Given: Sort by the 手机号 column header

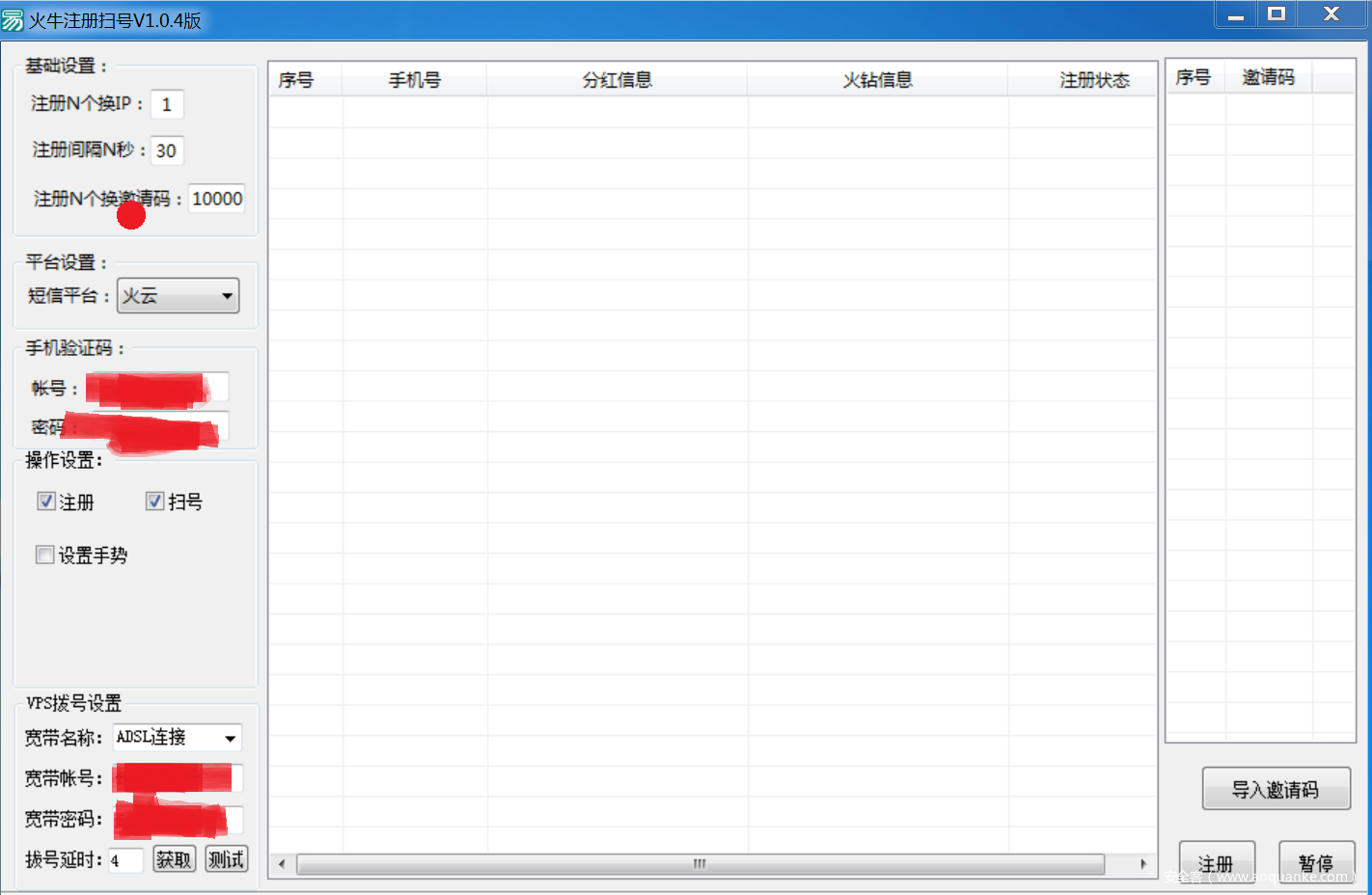Looking at the screenshot, I should pos(415,80).
